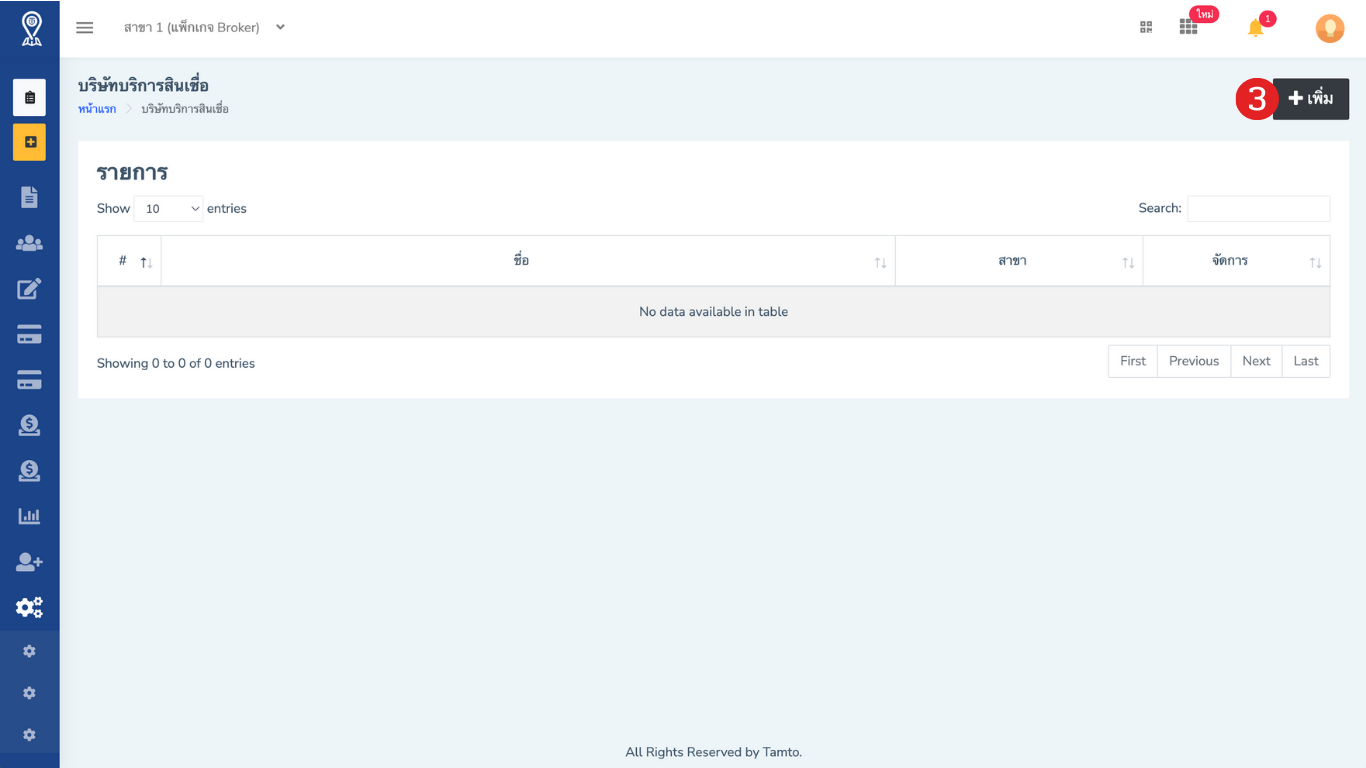Image resolution: width=1366 pixels, height=768 pixels.
Task: Toggle the hamburger sidebar menu
Action: tap(85, 28)
